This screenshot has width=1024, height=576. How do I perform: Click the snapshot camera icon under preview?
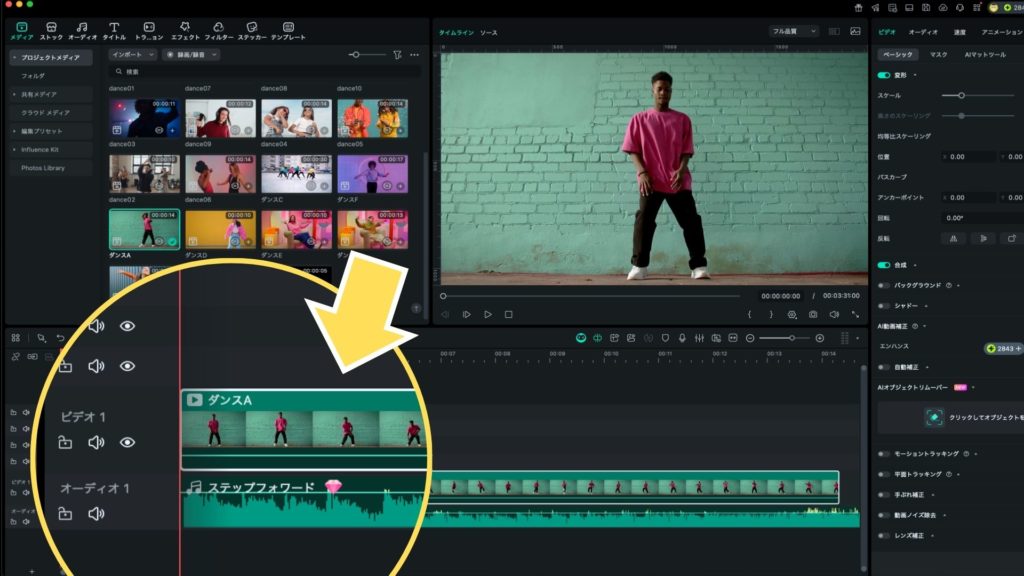point(813,314)
